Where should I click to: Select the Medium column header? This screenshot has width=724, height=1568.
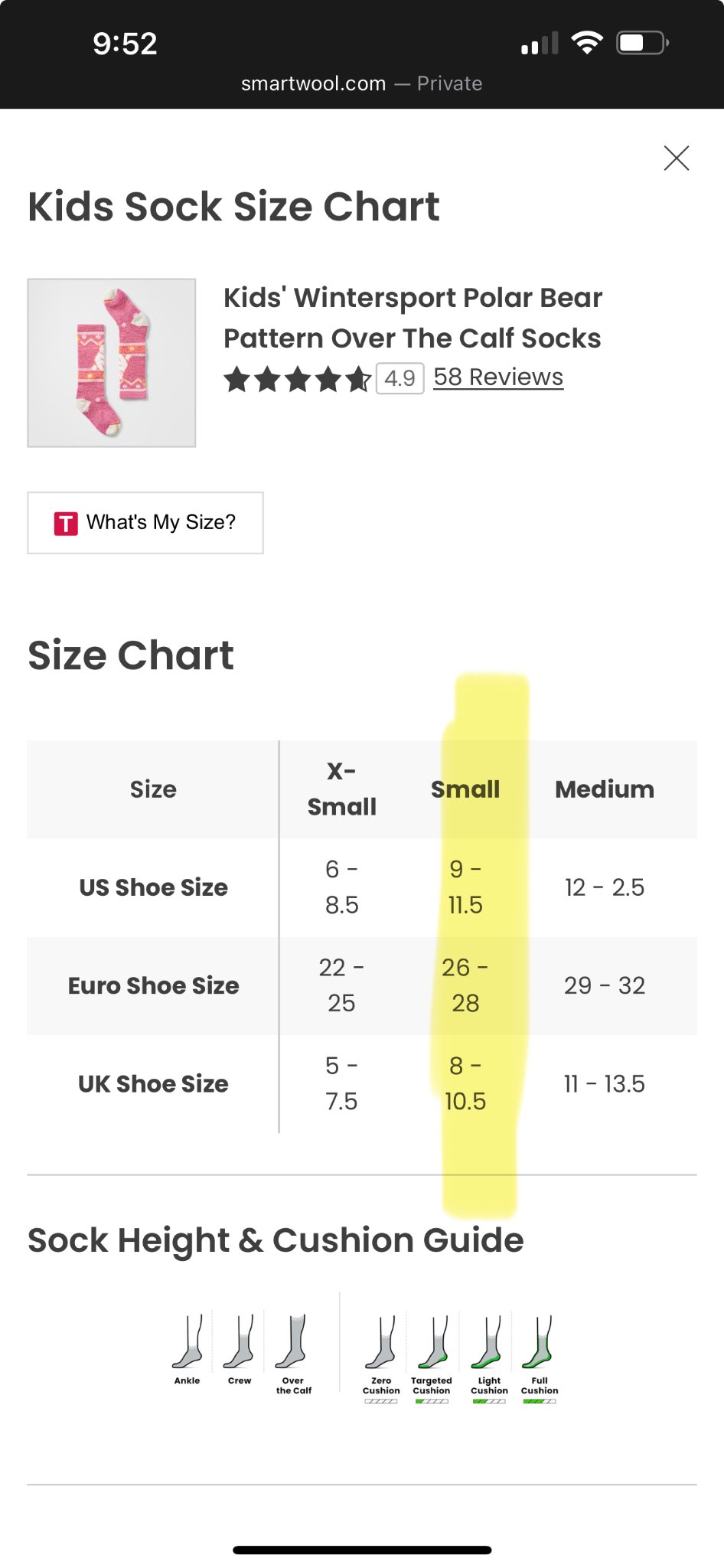605,789
